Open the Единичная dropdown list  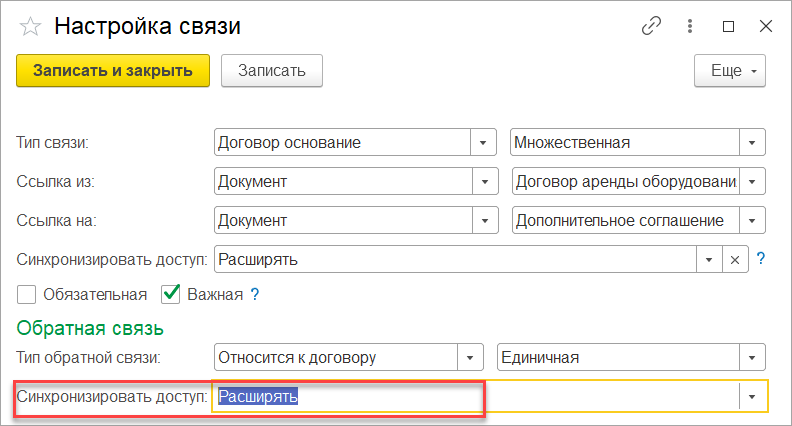click(752, 357)
